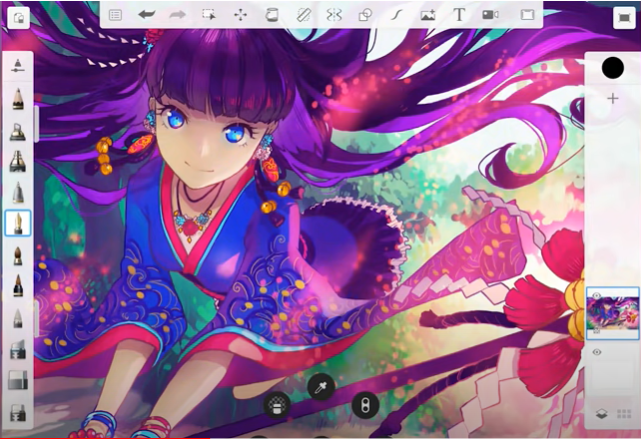Screen dimensions: 641x439
Task: Pick the Pencil brush
Action: click(x=18, y=99)
